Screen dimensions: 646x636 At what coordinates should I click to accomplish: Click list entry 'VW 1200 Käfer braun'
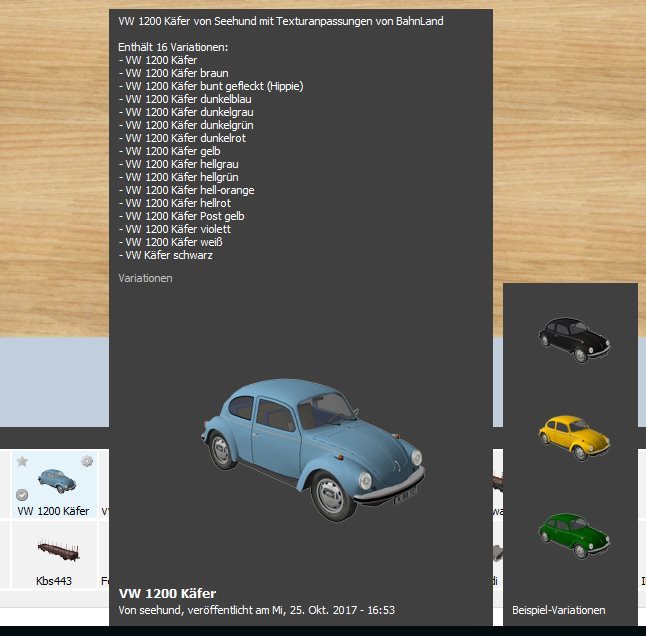(x=173, y=73)
